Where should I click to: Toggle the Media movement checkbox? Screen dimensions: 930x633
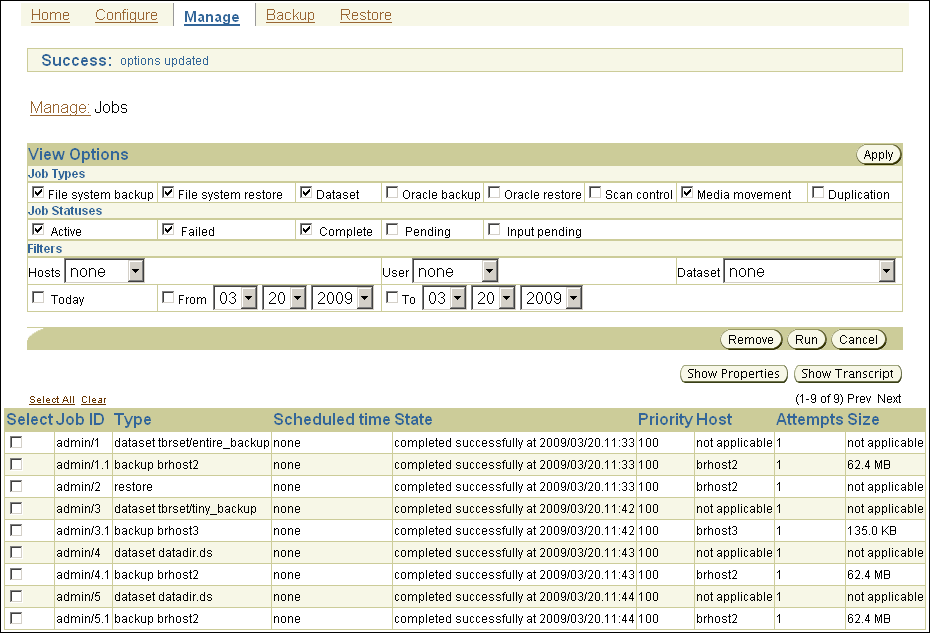pyautogui.click(x=687, y=192)
